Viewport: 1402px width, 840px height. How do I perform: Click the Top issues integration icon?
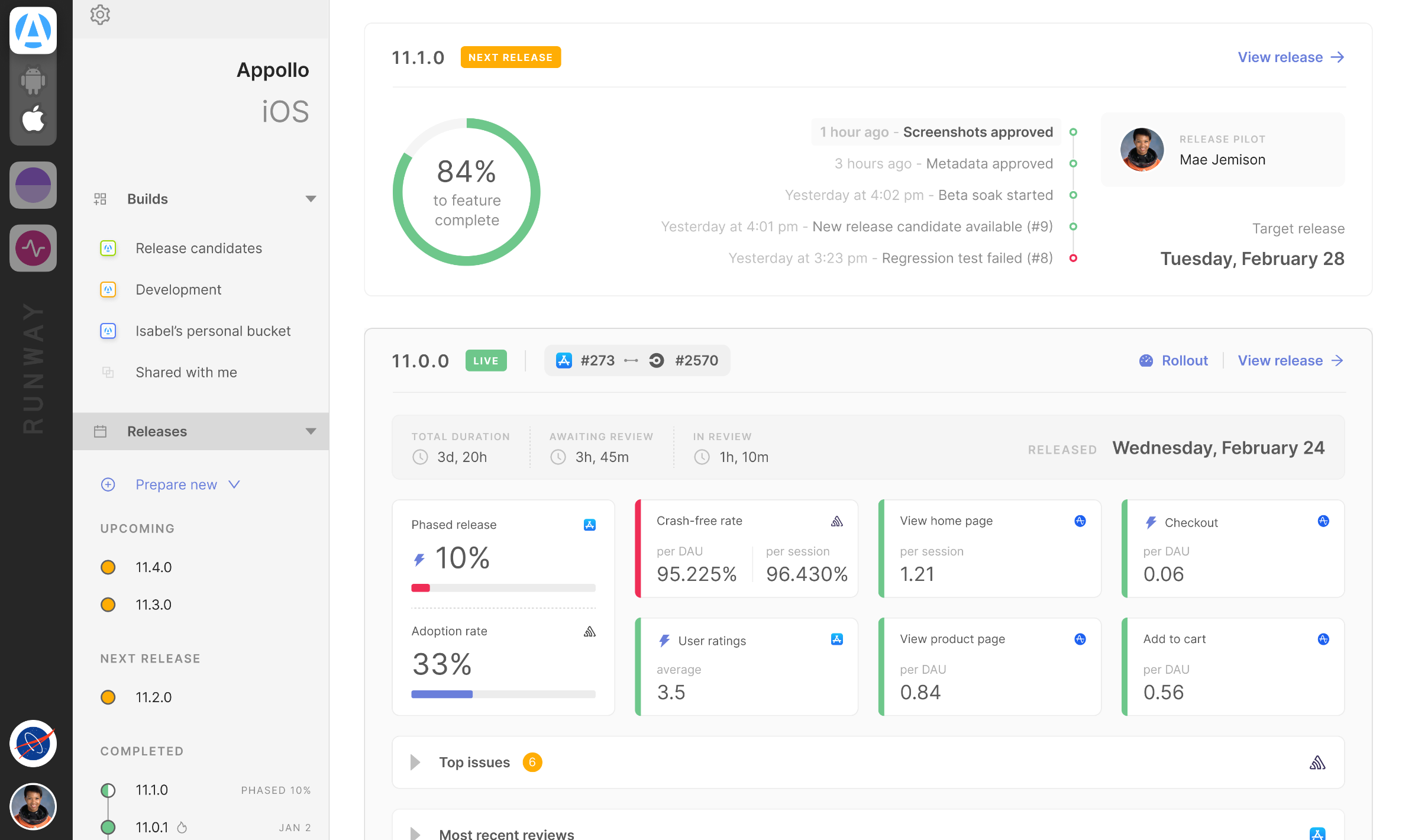coord(1317,763)
